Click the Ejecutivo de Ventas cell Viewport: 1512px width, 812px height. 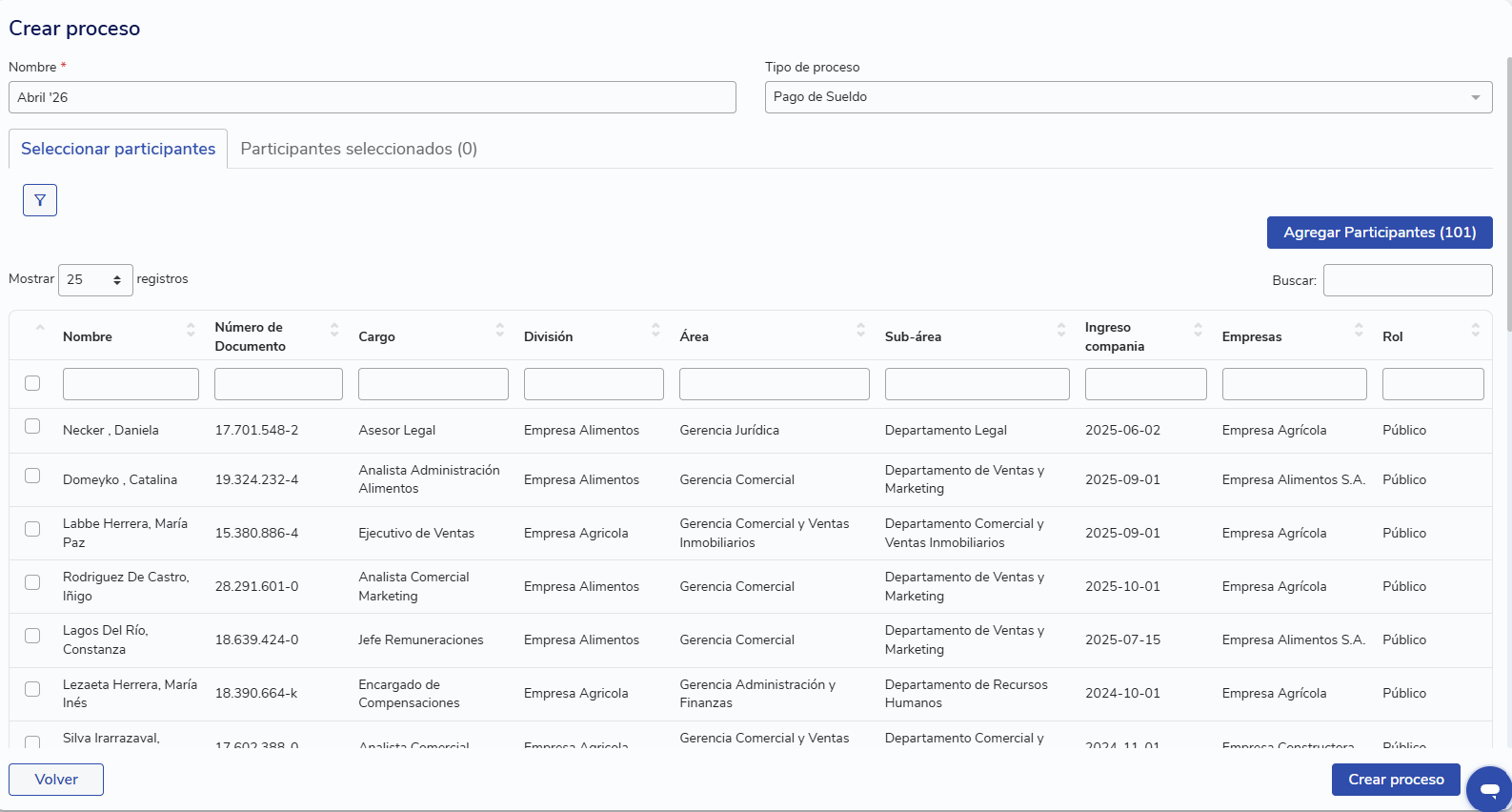[416, 534]
